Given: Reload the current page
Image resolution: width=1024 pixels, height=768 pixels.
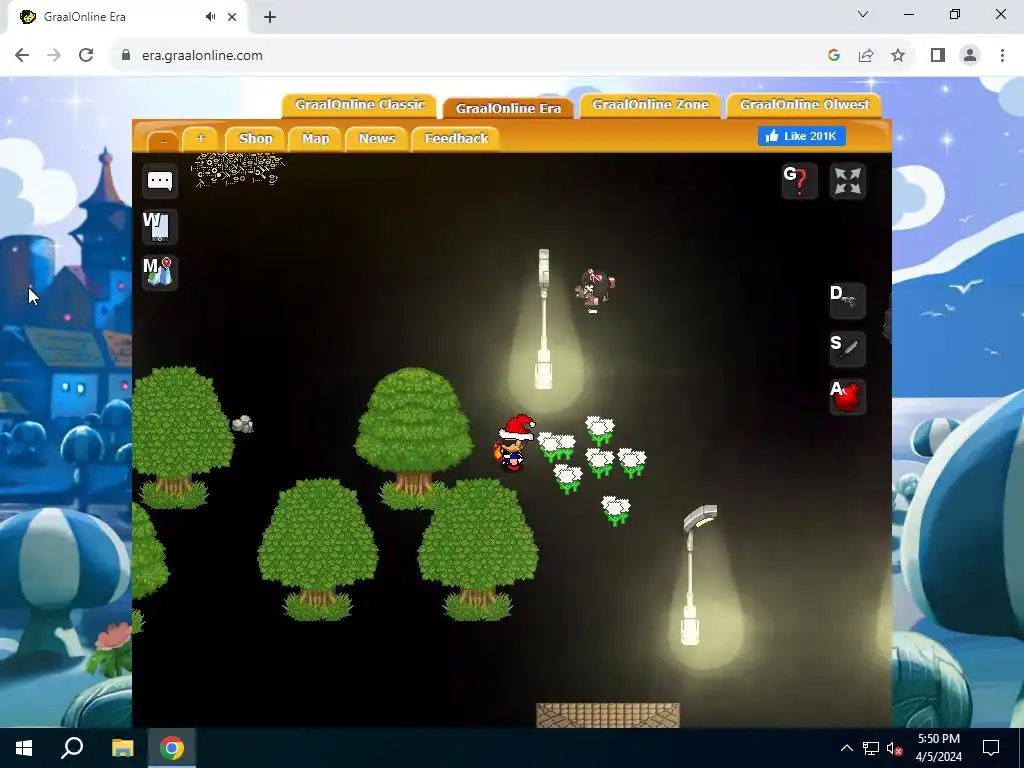Looking at the screenshot, I should pos(86,56).
